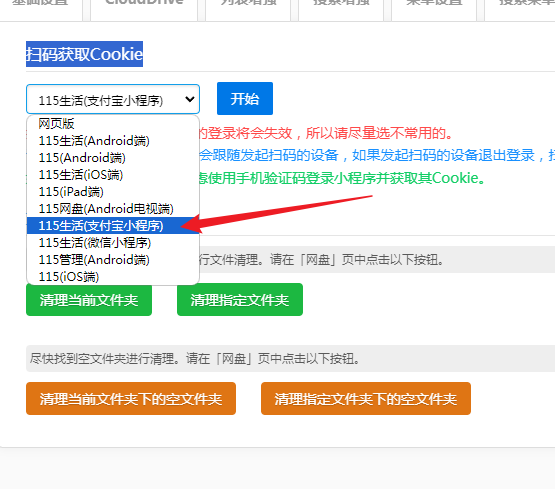Click the blue text about 发起扫码的设备
This screenshot has height=489, width=555.
[377, 155]
